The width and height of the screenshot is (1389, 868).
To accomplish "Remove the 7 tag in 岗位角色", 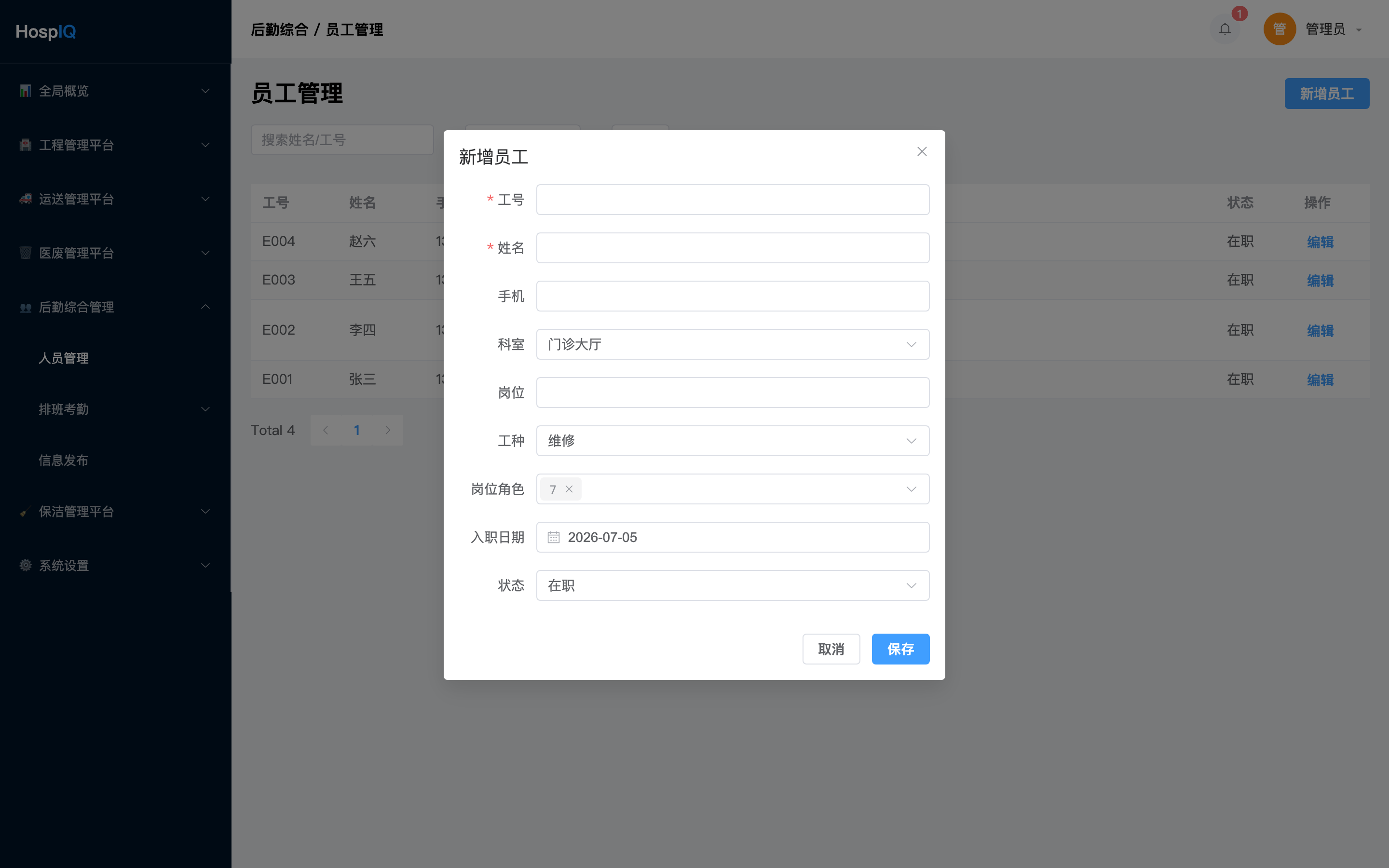I will [569, 489].
